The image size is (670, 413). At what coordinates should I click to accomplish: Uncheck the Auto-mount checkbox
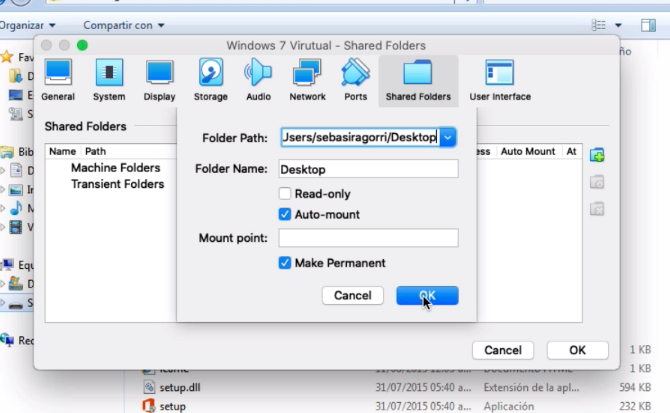click(285, 214)
